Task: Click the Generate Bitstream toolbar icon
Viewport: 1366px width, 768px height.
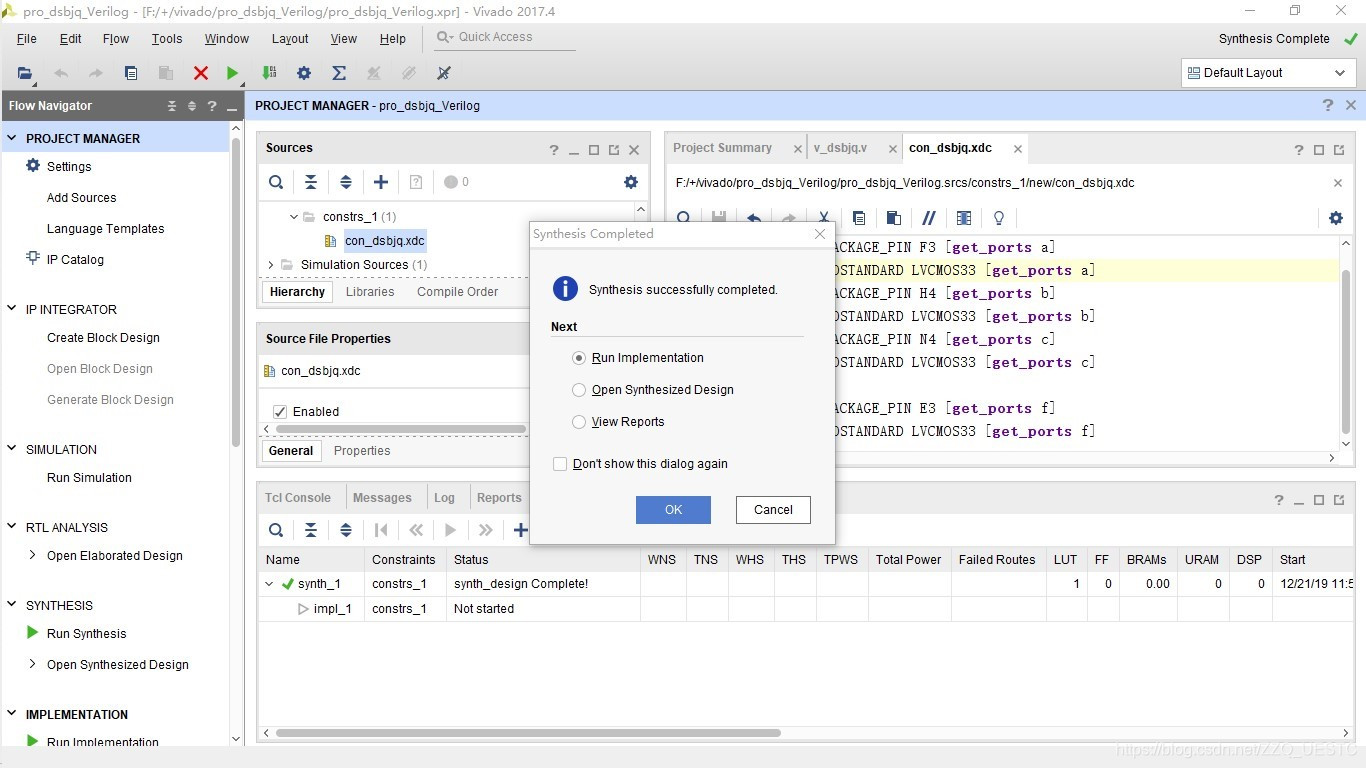Action: coord(269,73)
